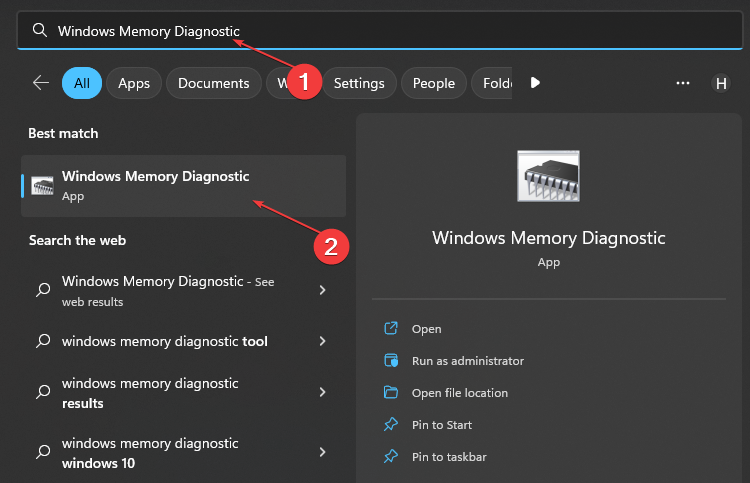Open the Windows Memory Diagnostic best match result
Image resolution: width=750 pixels, height=483 pixels.
(x=183, y=186)
